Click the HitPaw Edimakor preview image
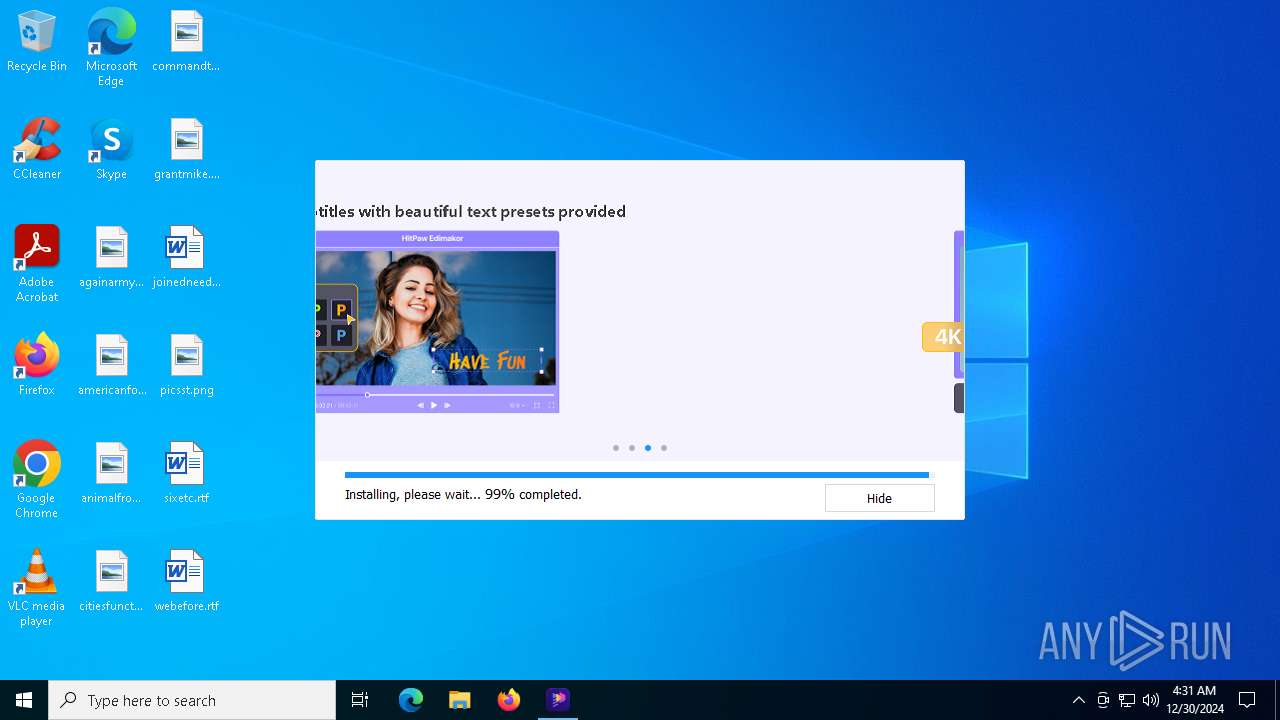 [437, 321]
